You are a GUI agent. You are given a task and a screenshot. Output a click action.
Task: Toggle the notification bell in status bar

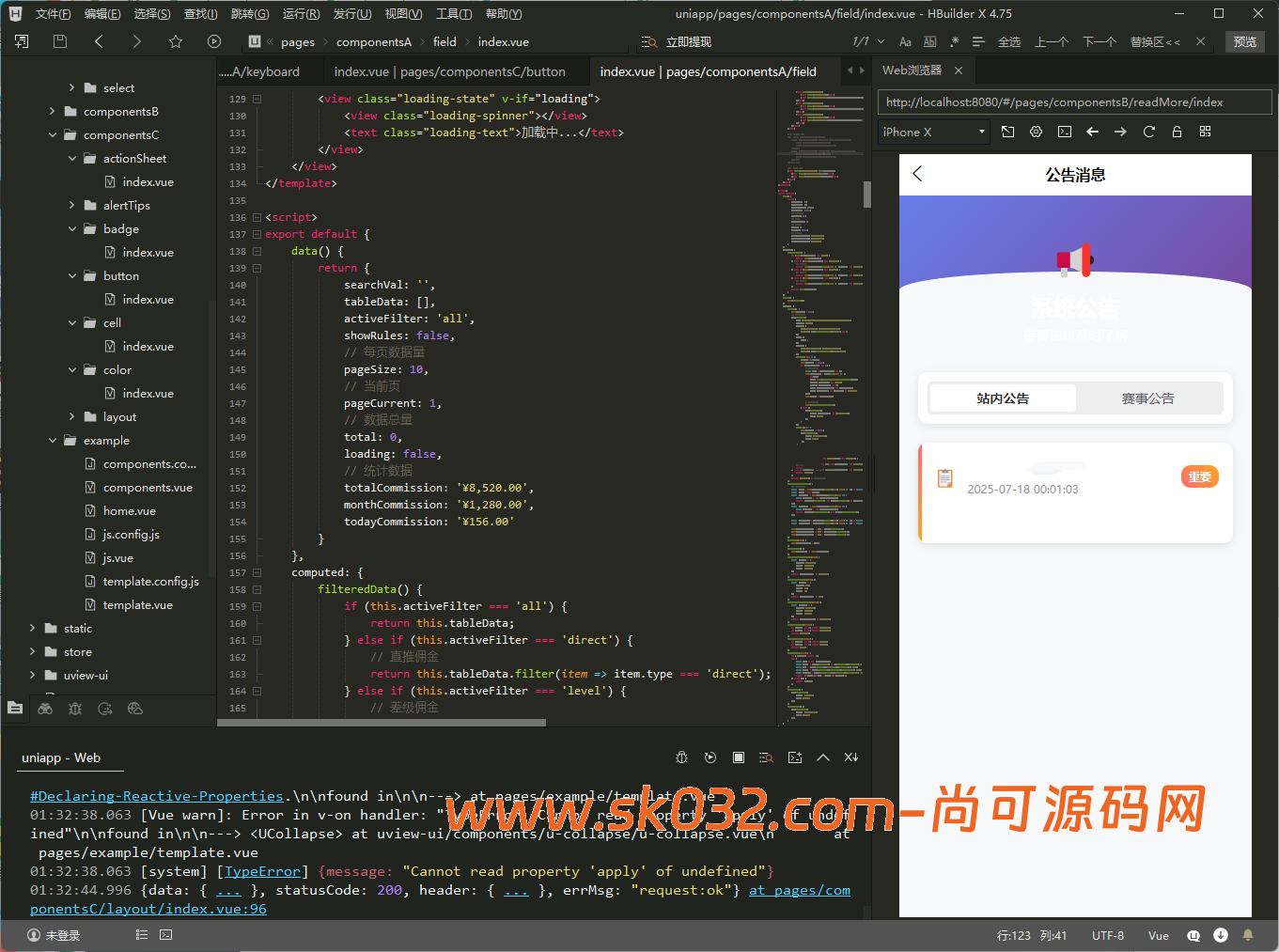[1248, 934]
